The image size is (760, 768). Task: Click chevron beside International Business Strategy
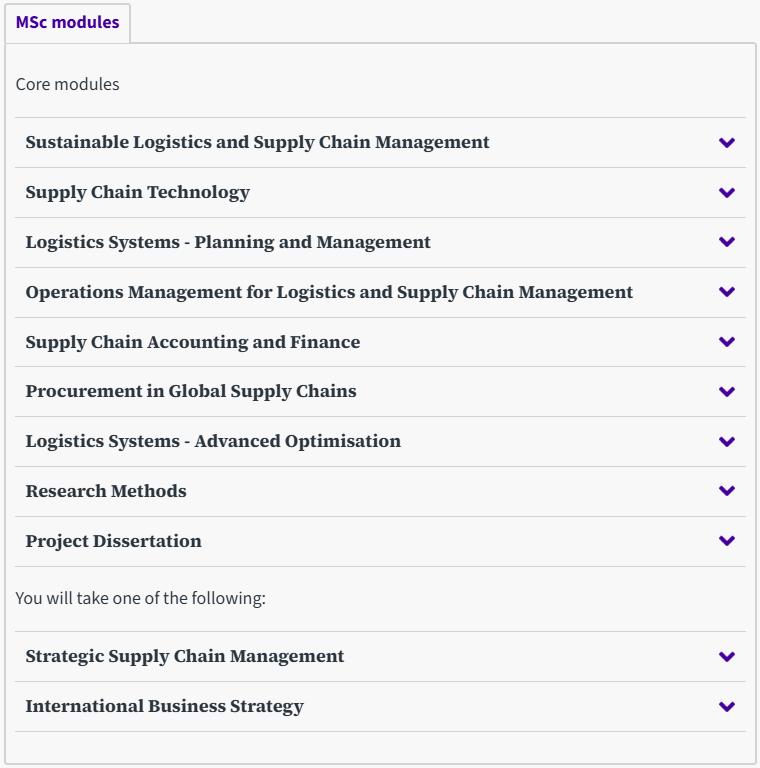727,707
